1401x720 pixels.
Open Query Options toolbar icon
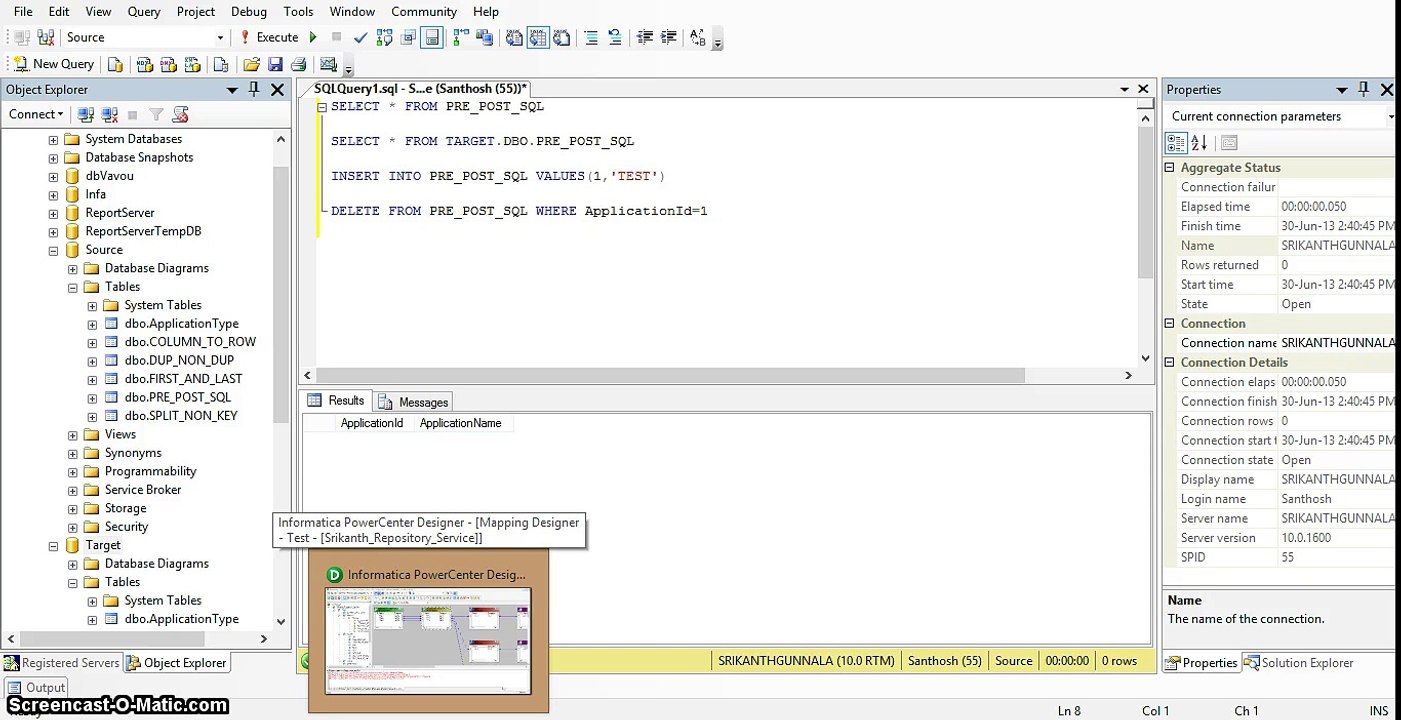coord(408,37)
